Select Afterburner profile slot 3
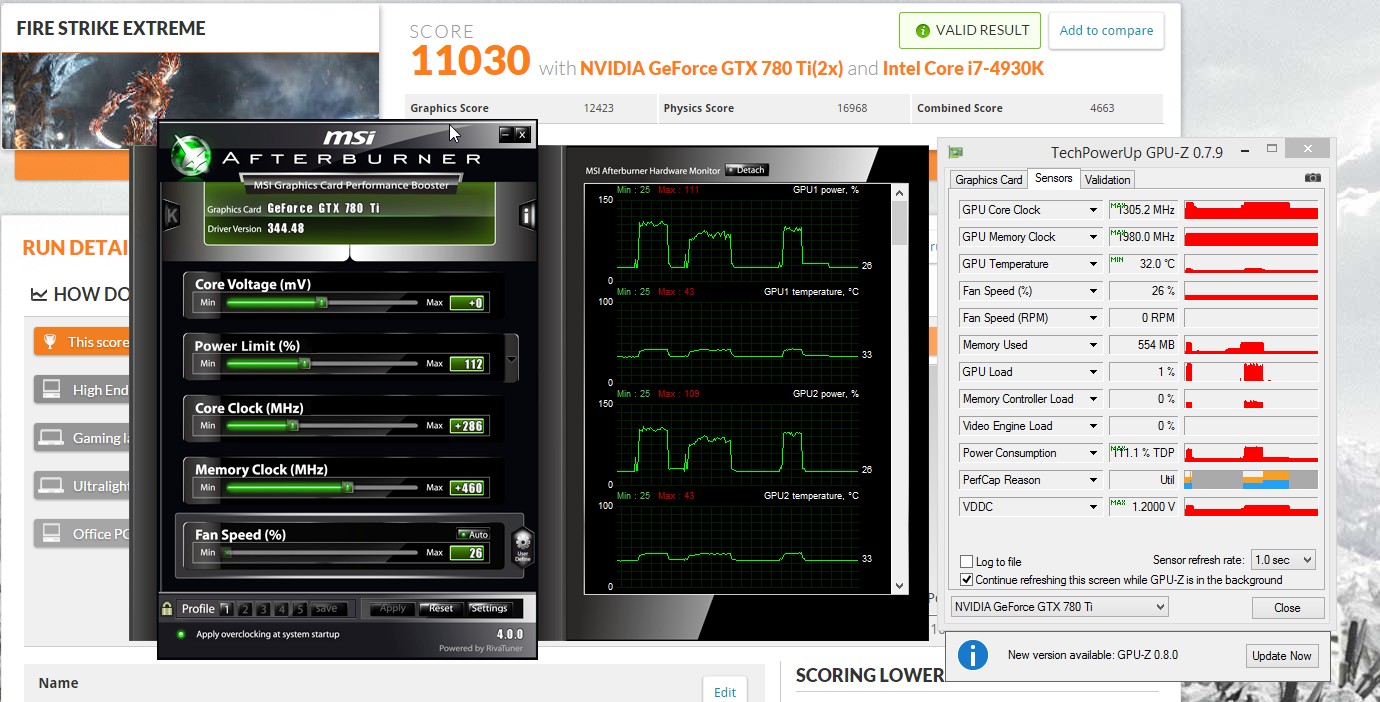The width and height of the screenshot is (1380, 702). click(264, 608)
